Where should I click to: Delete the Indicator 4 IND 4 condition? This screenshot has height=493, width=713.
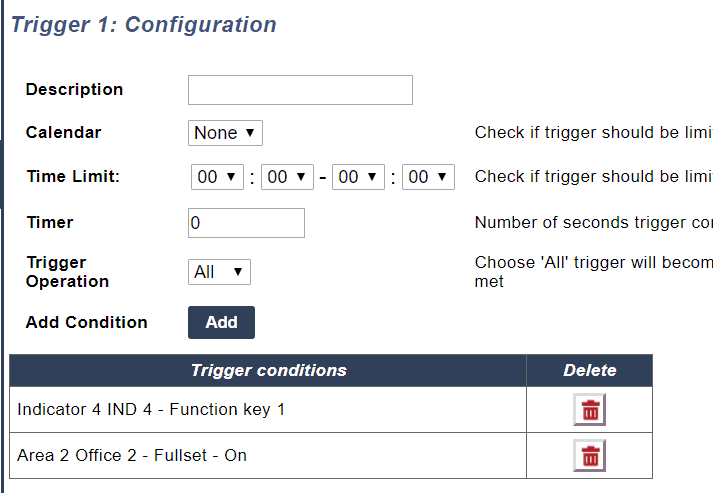pyautogui.click(x=590, y=410)
